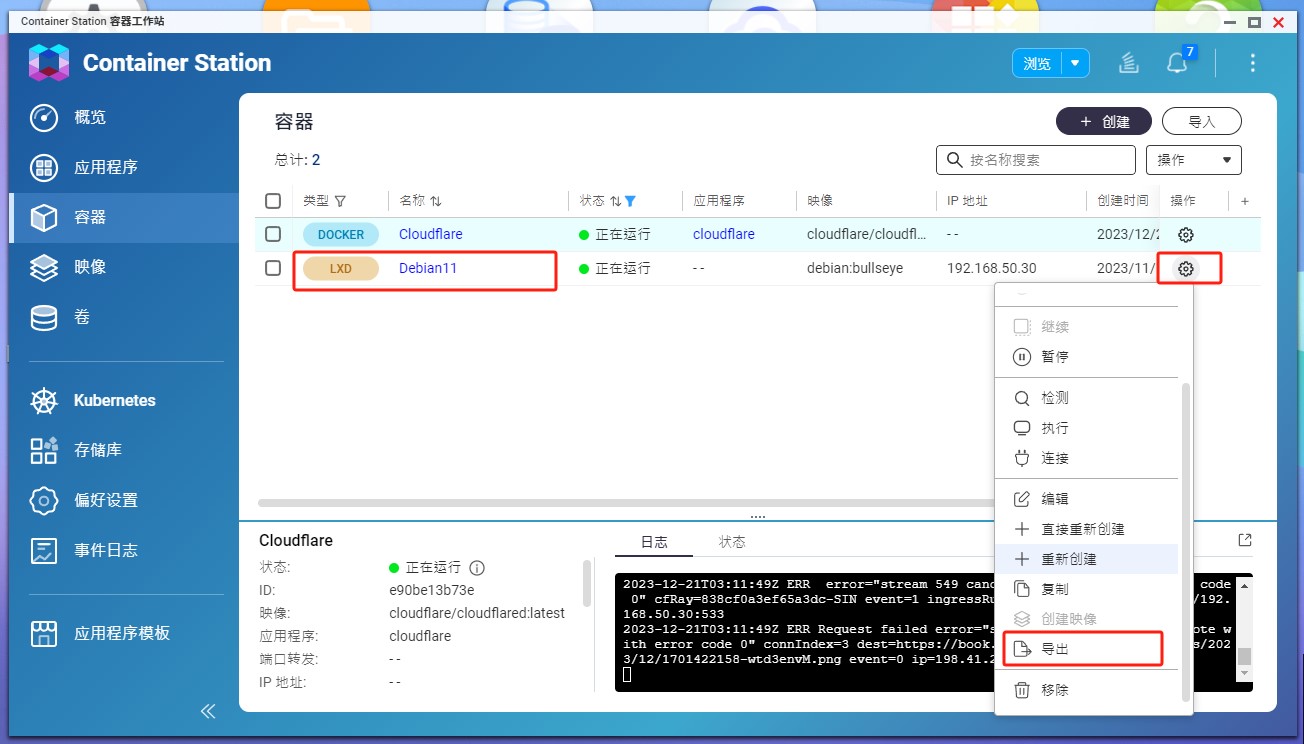This screenshot has height=744, width=1304.
Task: Check the Cloudflare container checkbox
Action: point(273,234)
